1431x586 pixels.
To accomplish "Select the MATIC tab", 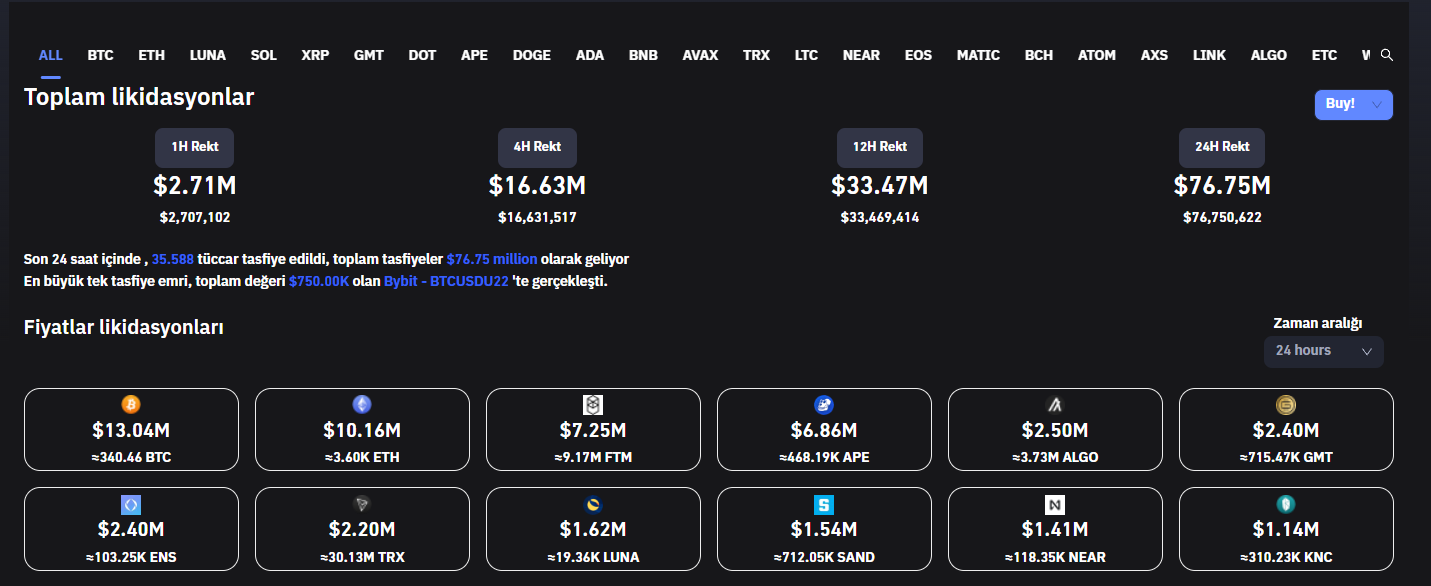I will click(x=977, y=55).
